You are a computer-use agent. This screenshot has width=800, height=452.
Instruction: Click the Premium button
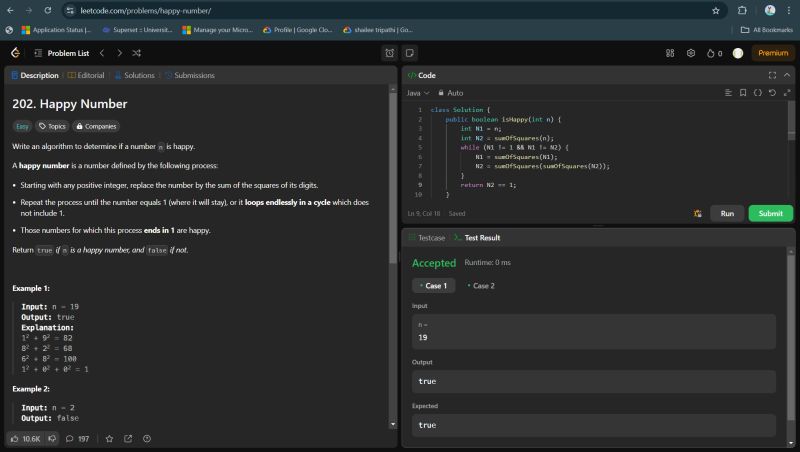[773, 53]
